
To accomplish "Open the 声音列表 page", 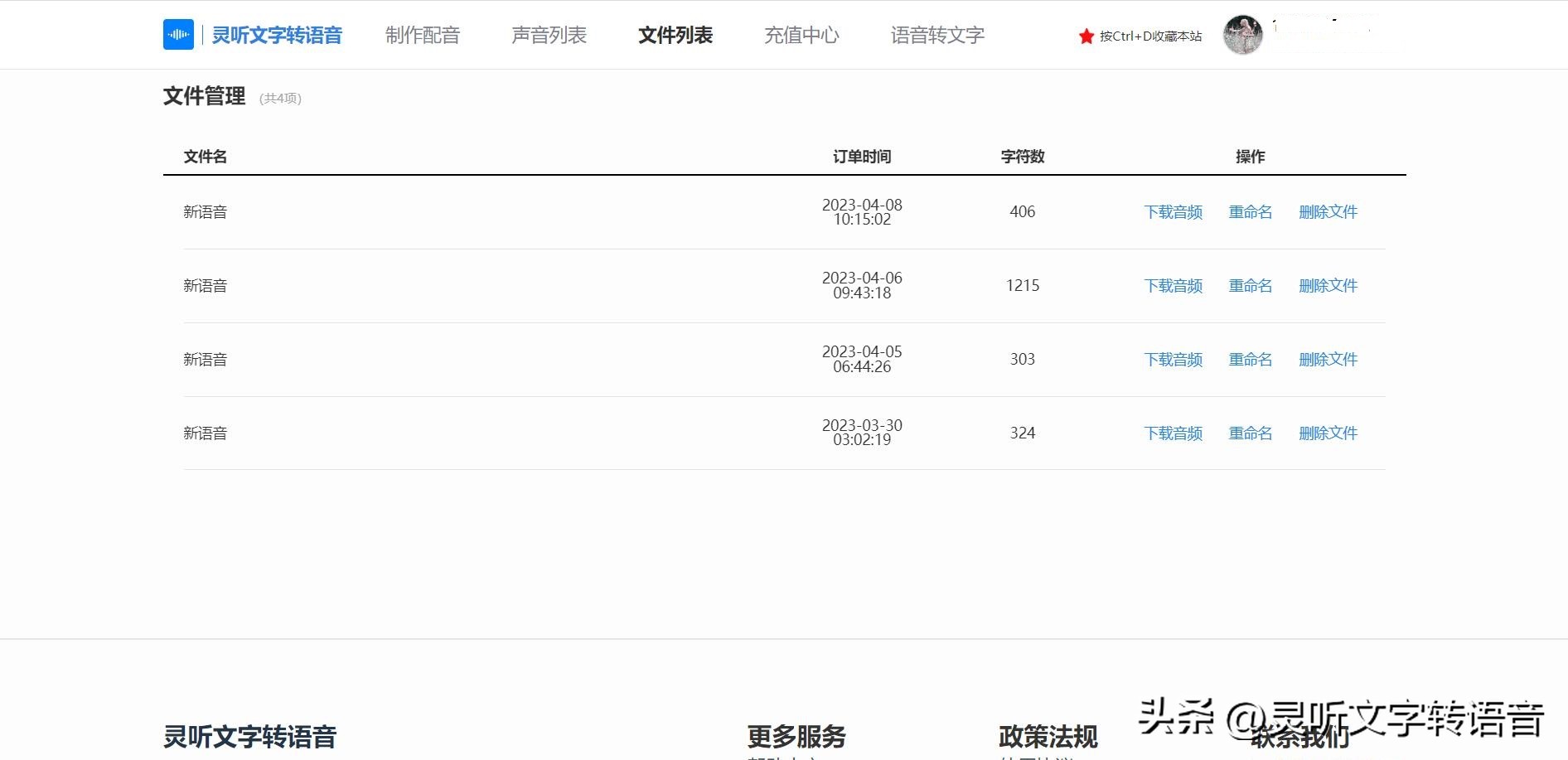I will click(x=549, y=36).
